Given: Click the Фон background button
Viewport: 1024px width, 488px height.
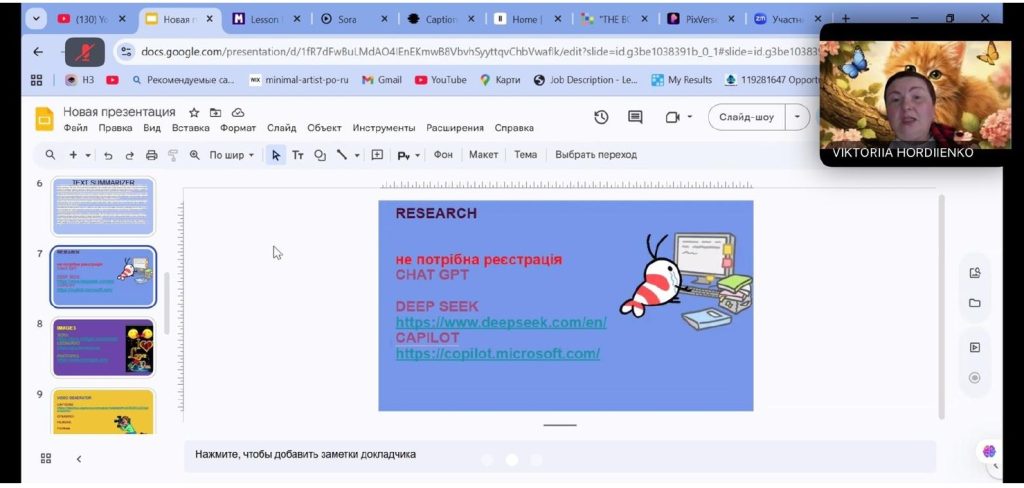Looking at the screenshot, I should pos(443,155).
